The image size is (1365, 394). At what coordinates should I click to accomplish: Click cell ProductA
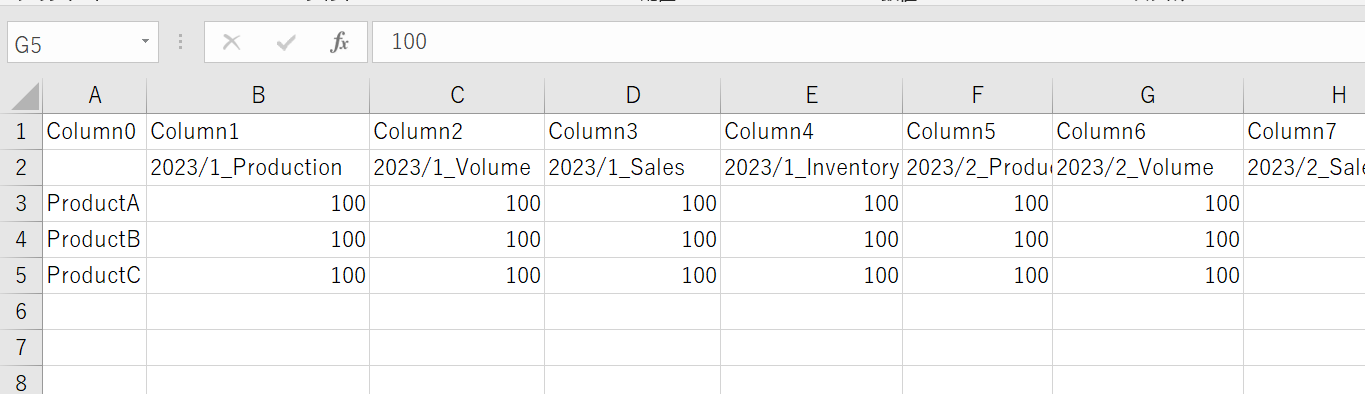pyautogui.click(x=95, y=203)
